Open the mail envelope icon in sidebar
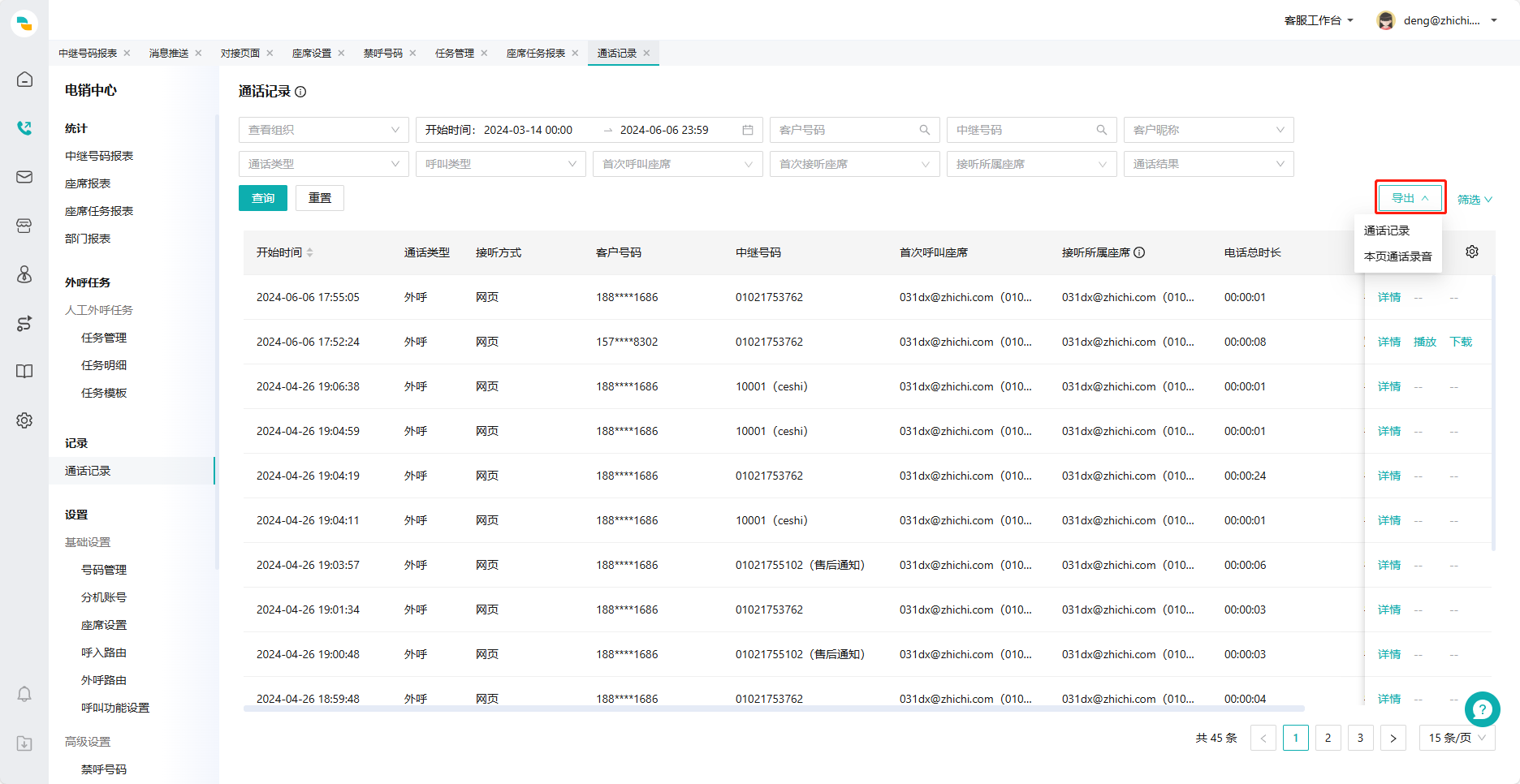The image size is (1520, 784). coord(24,177)
